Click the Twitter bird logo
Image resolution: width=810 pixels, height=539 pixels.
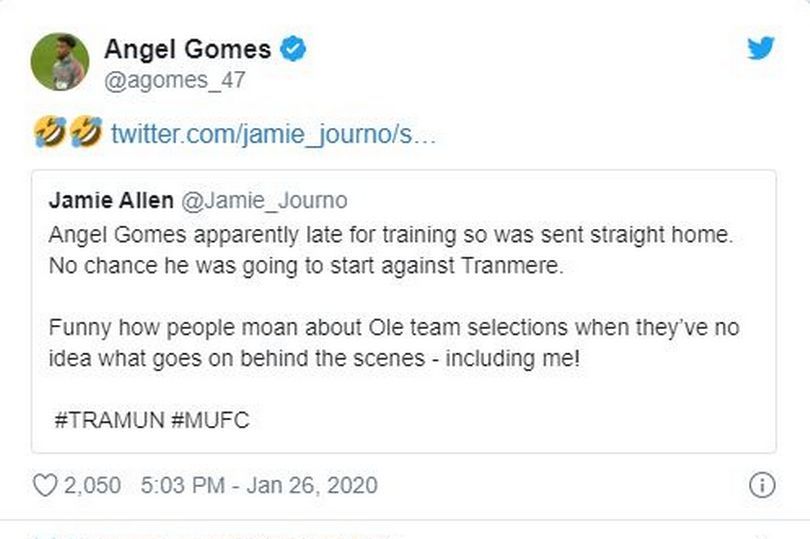click(761, 47)
